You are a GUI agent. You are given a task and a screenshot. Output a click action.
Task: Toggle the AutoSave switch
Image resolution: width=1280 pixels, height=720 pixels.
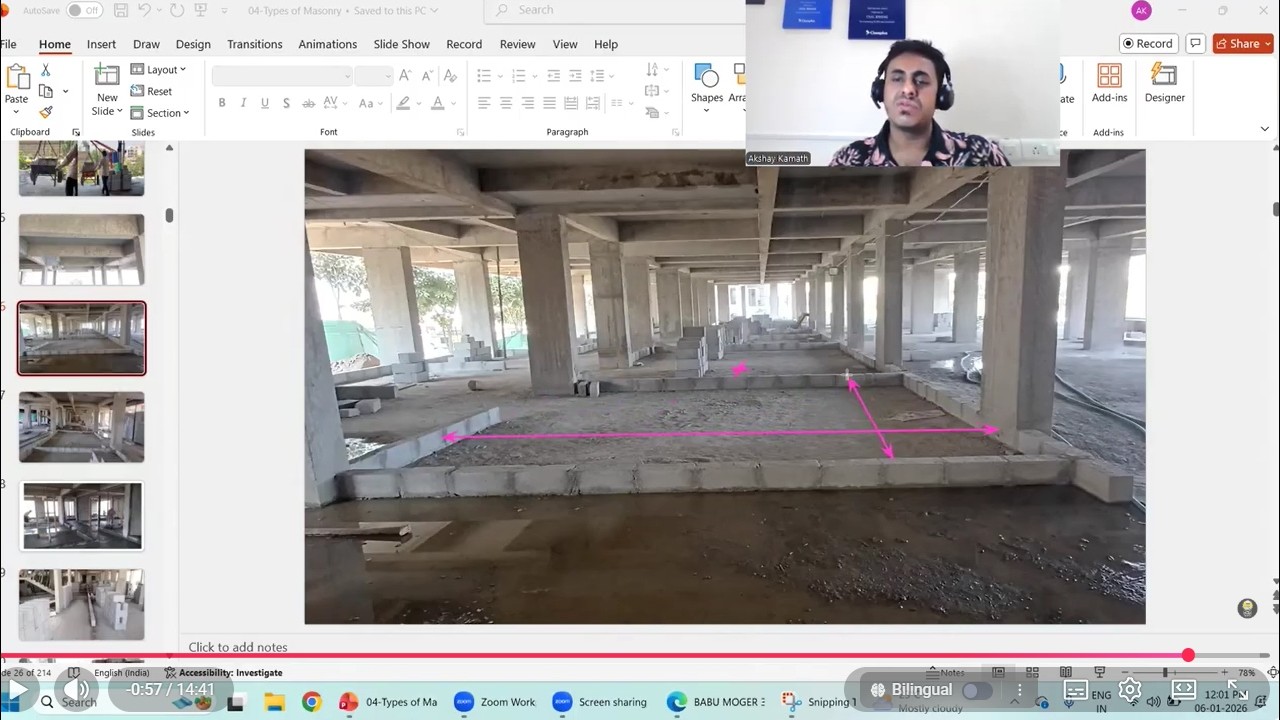(x=85, y=10)
